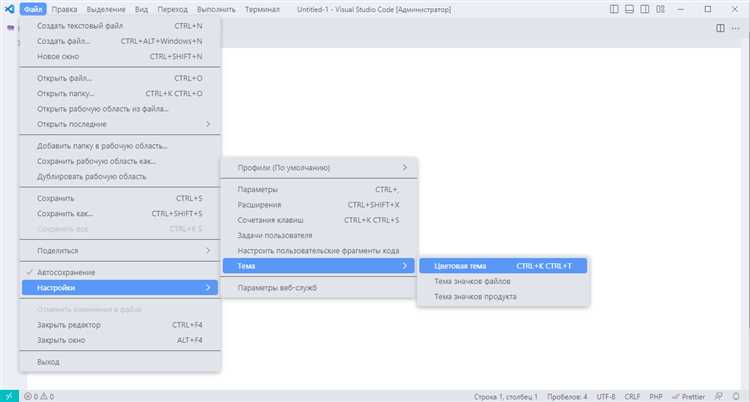Open the notifications bell in status bar
Screen dimensions: 750x402
(736, 396)
